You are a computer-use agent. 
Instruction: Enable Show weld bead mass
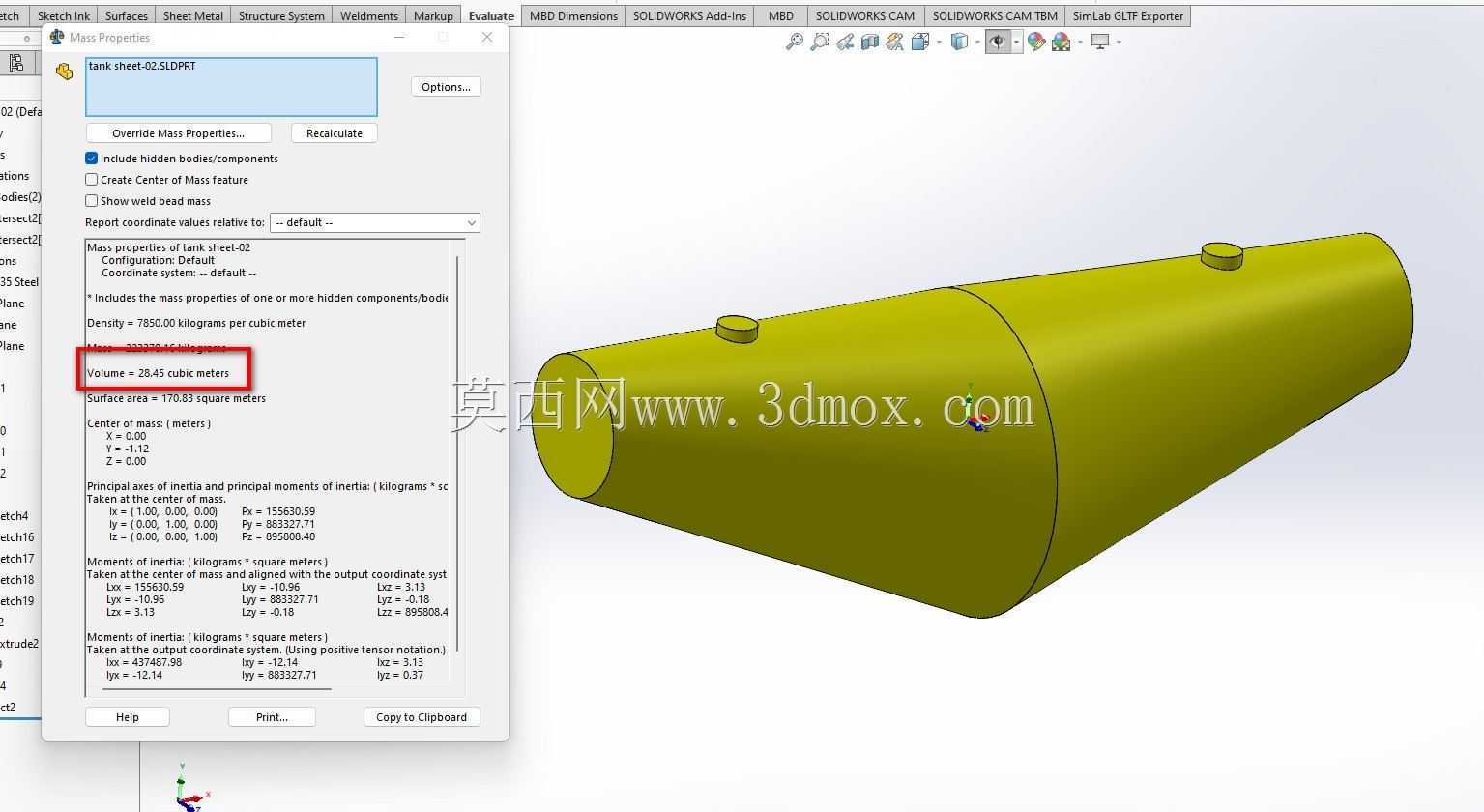pyautogui.click(x=92, y=201)
